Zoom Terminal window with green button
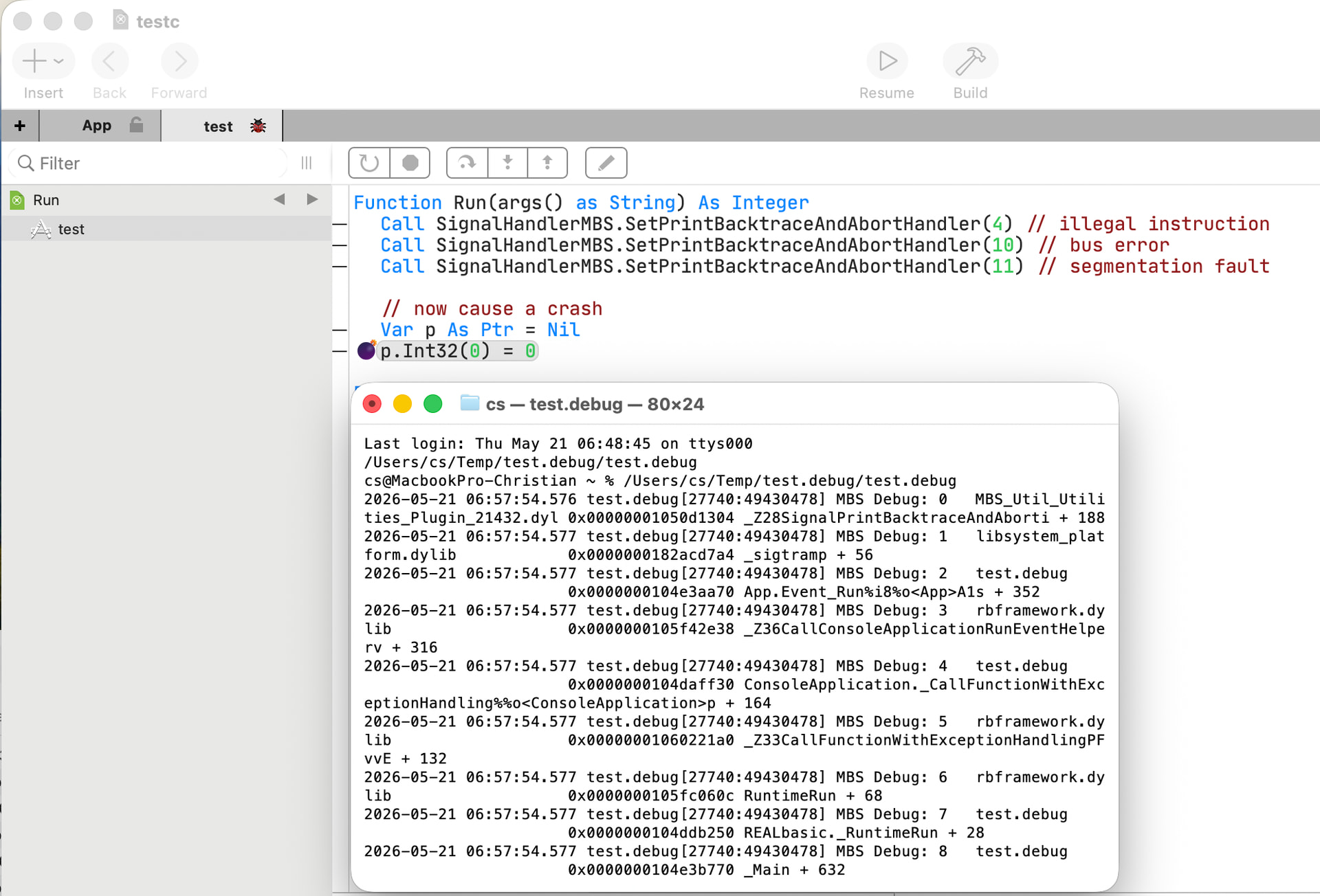 (432, 404)
